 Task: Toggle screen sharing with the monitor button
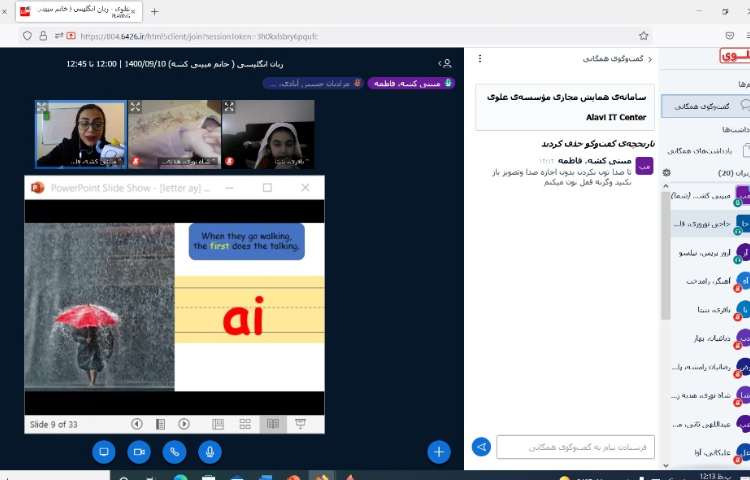[x=103, y=452]
